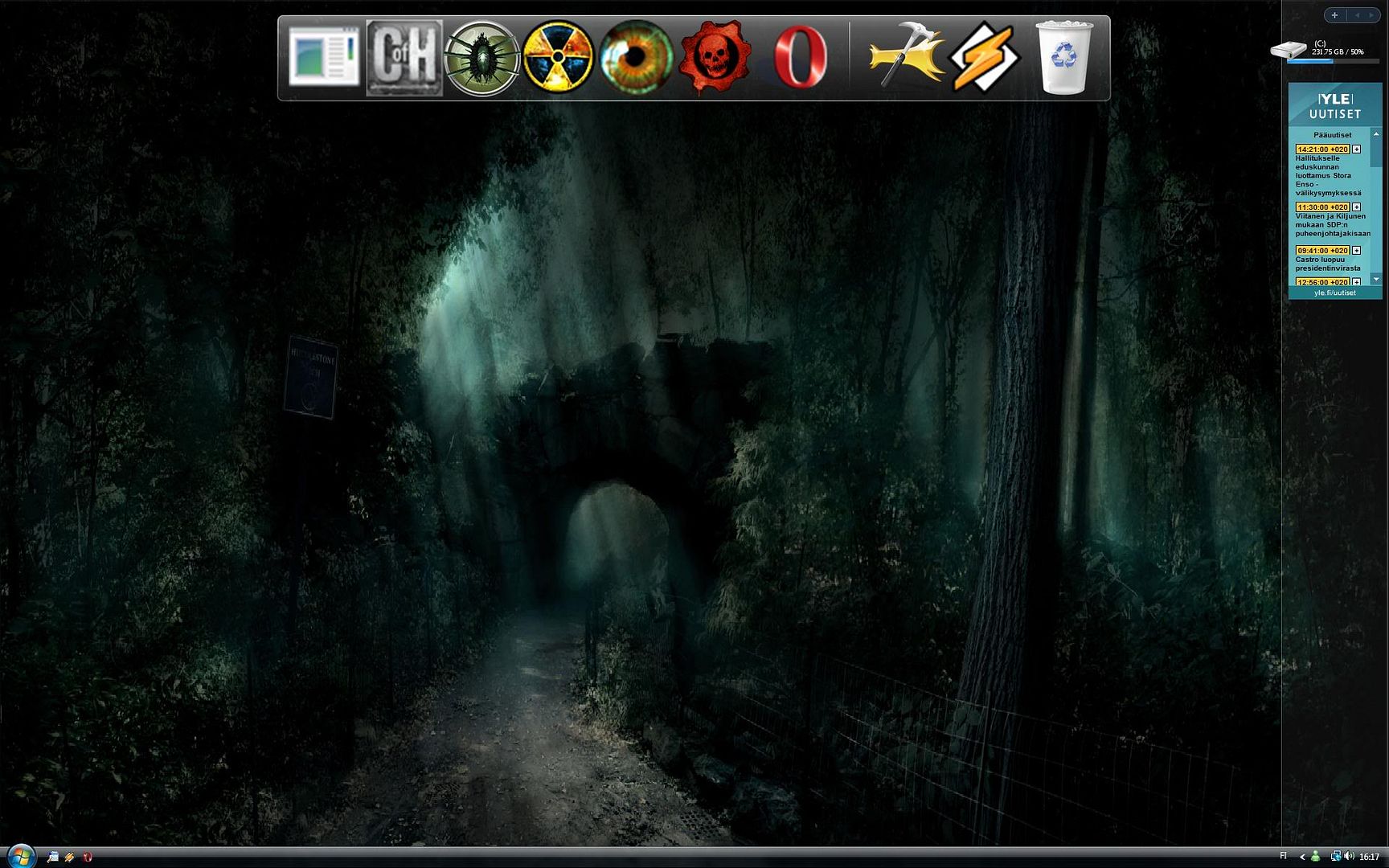The height and width of the screenshot is (868, 1389).
Task: Open the green spider emblem dock icon
Action: pyautogui.click(x=482, y=58)
